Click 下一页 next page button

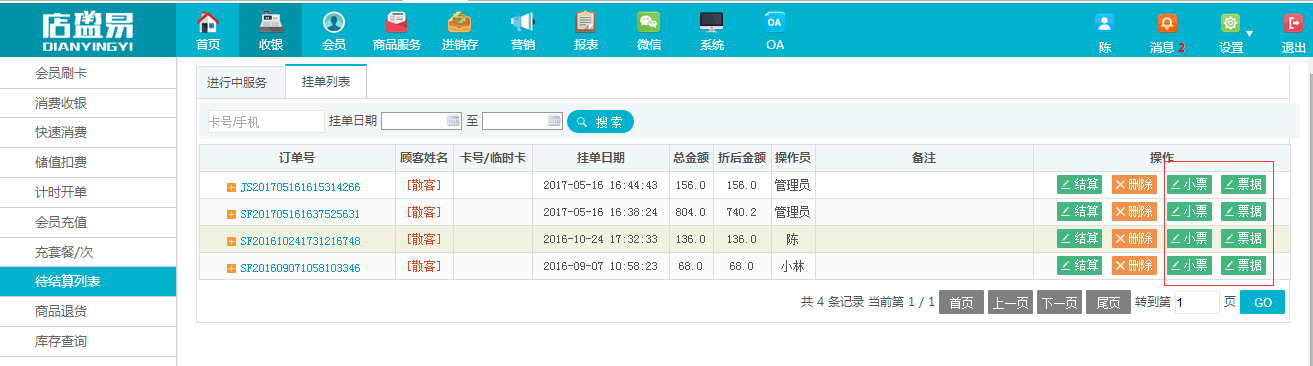1059,303
